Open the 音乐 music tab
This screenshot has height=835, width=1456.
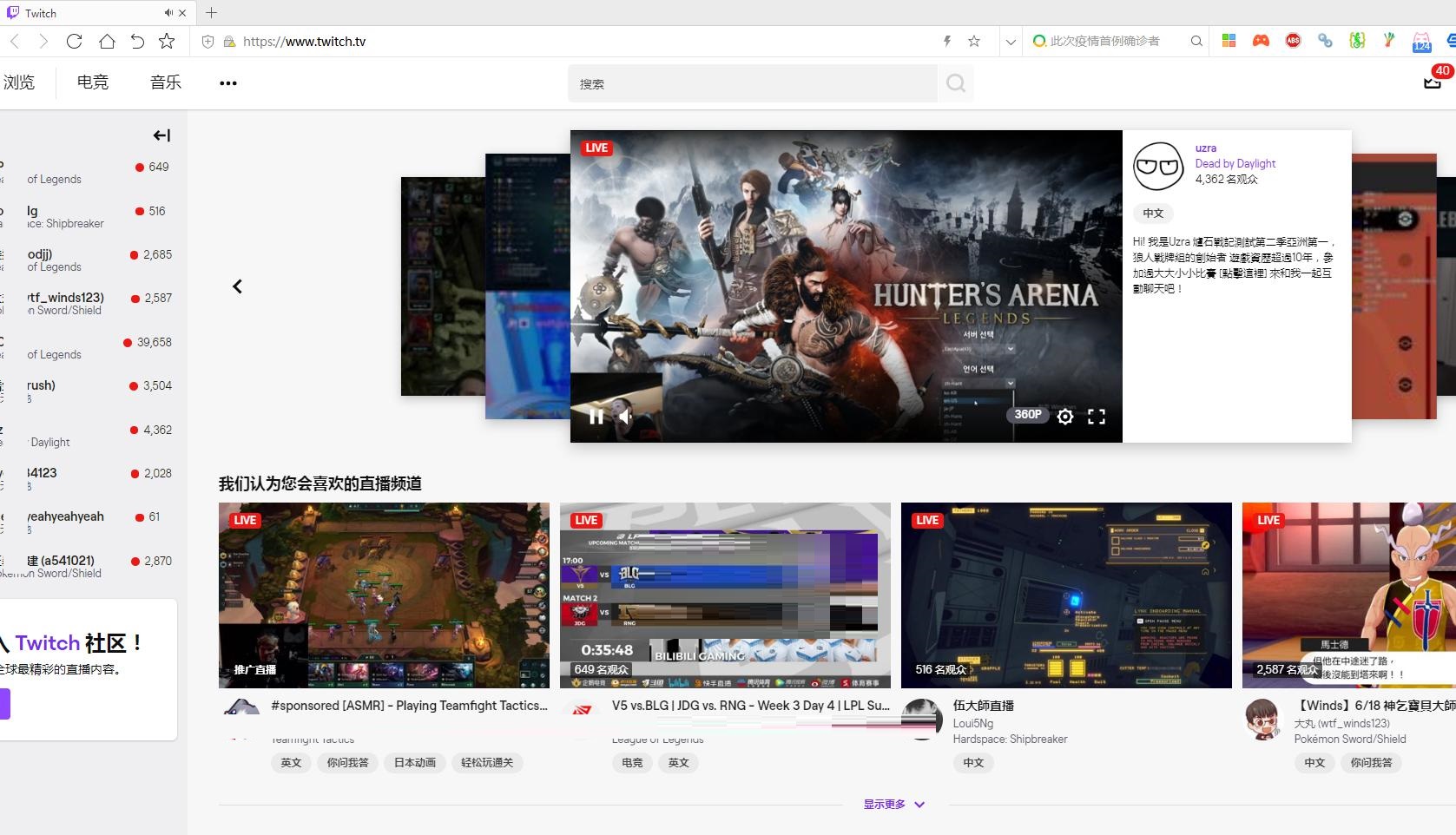click(166, 82)
